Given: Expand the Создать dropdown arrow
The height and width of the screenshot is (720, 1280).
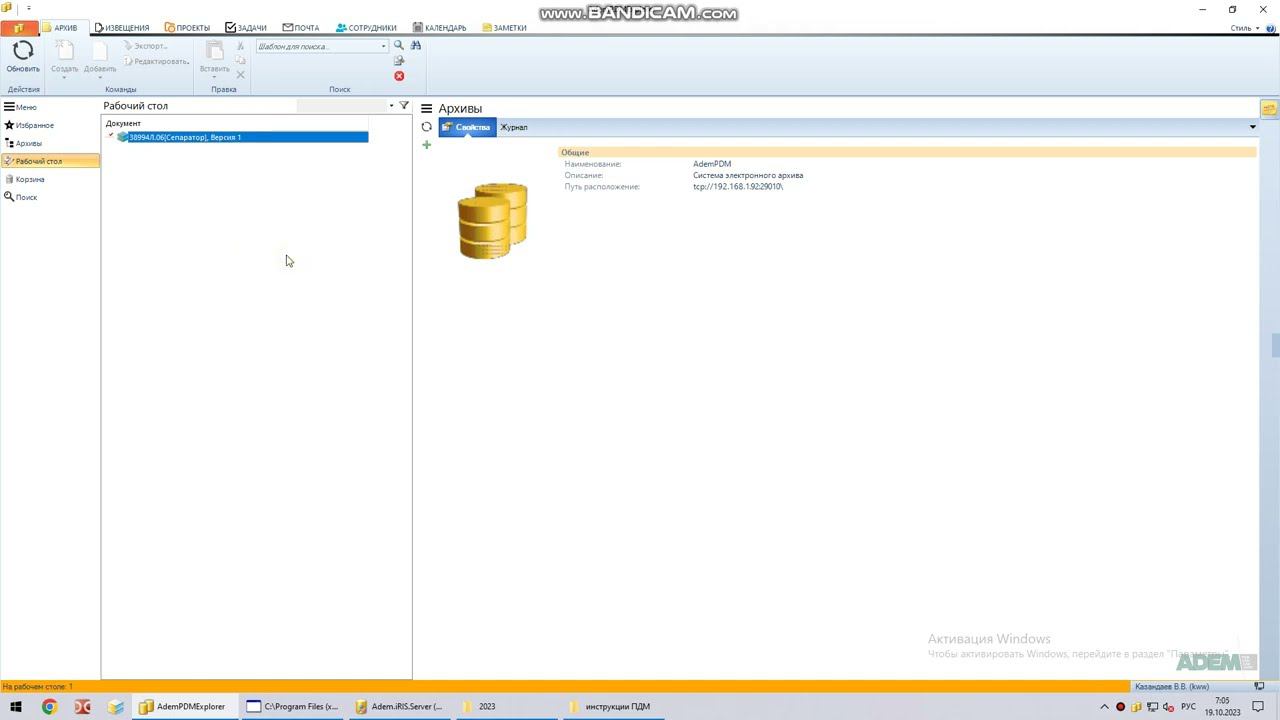Looking at the screenshot, I should tap(64, 77).
